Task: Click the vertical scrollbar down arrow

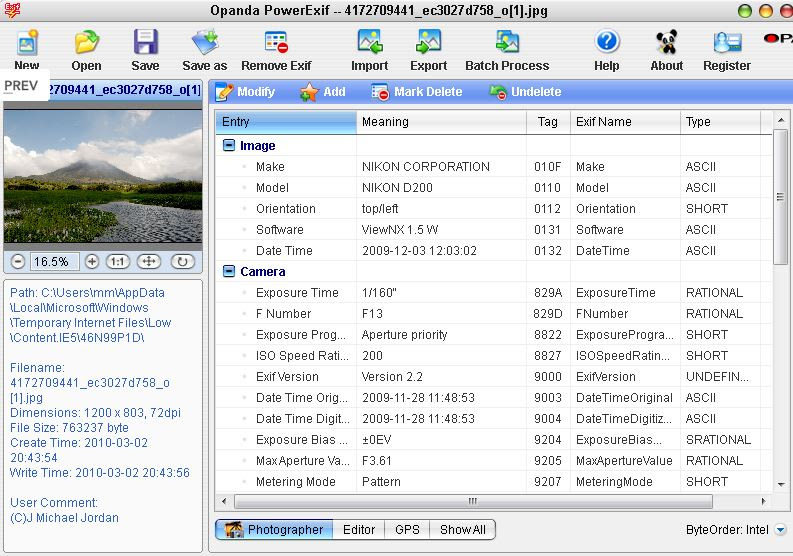Action: [781, 484]
